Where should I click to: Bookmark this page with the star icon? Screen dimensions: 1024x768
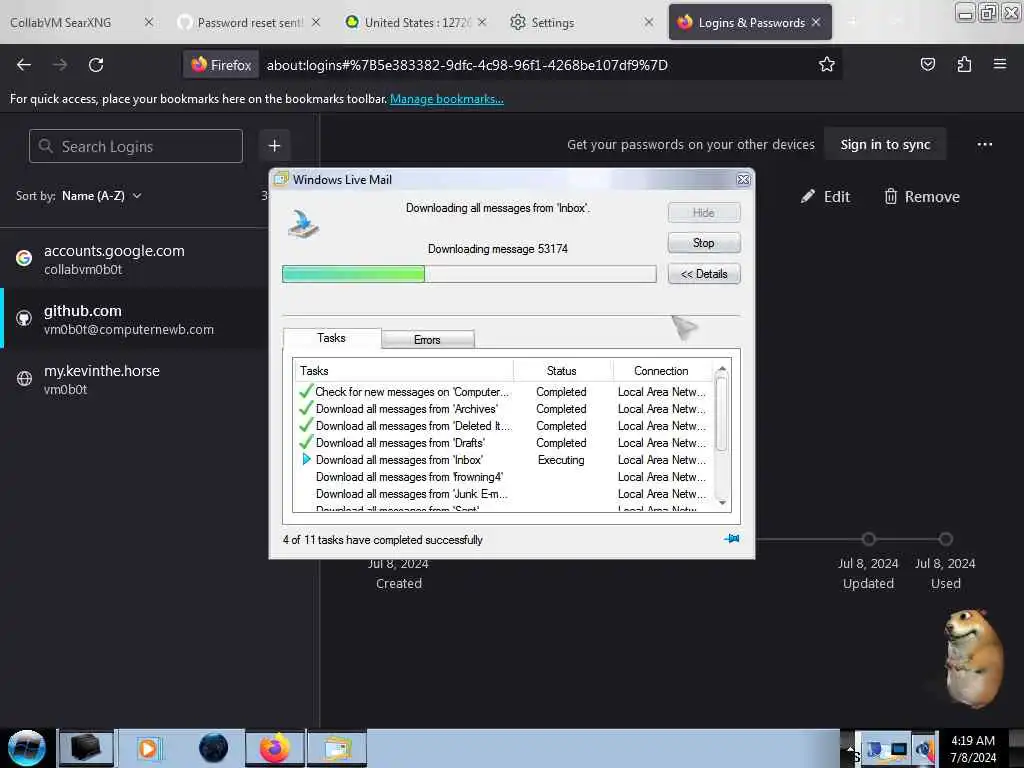827,64
